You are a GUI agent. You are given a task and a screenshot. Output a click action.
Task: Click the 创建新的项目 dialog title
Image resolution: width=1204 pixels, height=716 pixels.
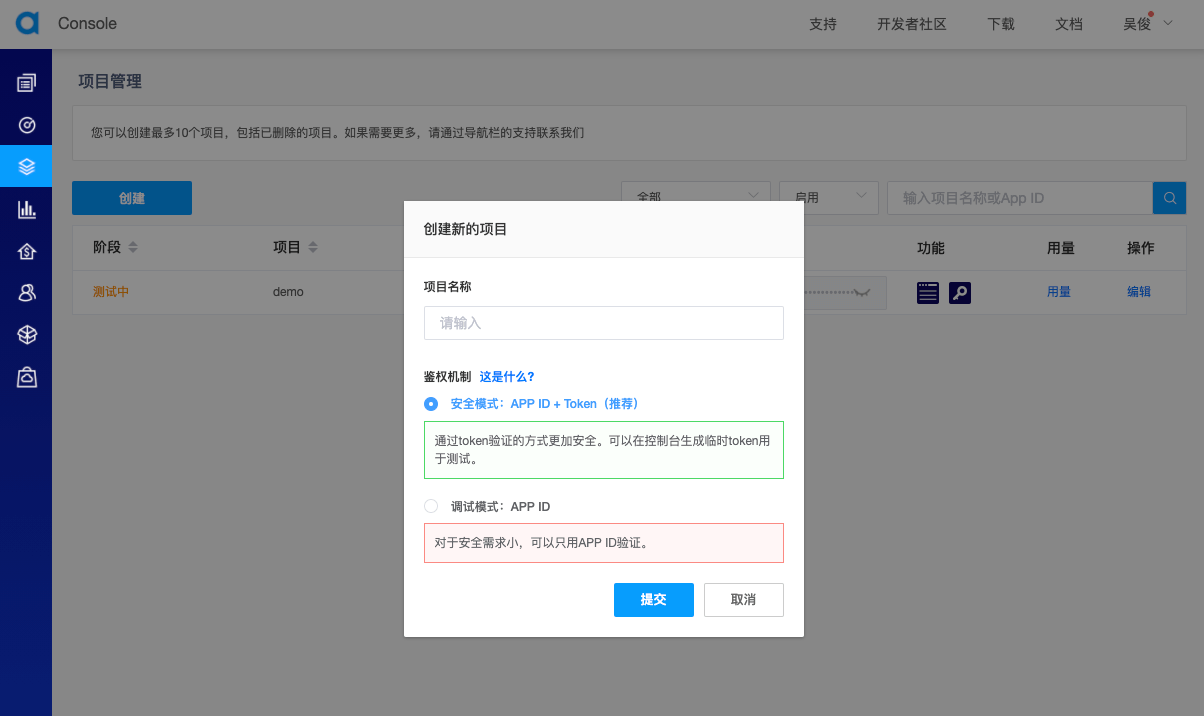coord(466,229)
